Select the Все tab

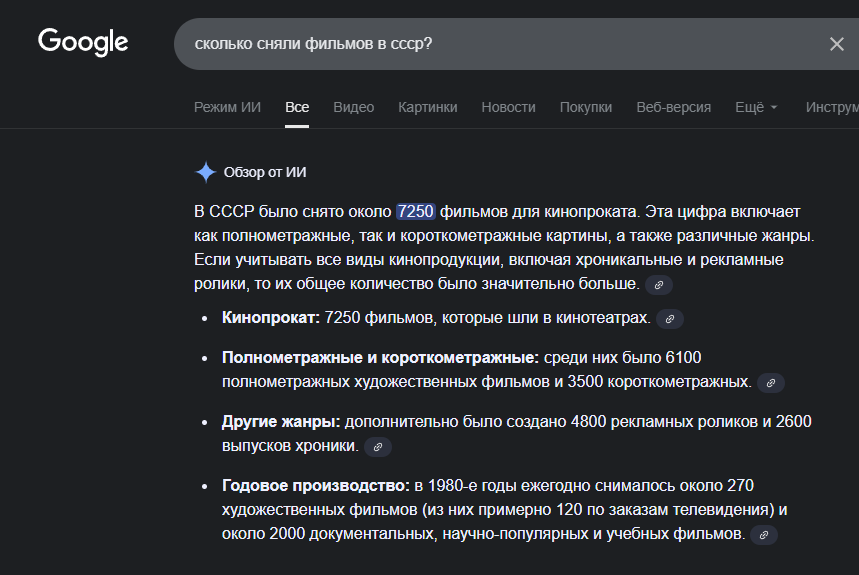[297, 107]
